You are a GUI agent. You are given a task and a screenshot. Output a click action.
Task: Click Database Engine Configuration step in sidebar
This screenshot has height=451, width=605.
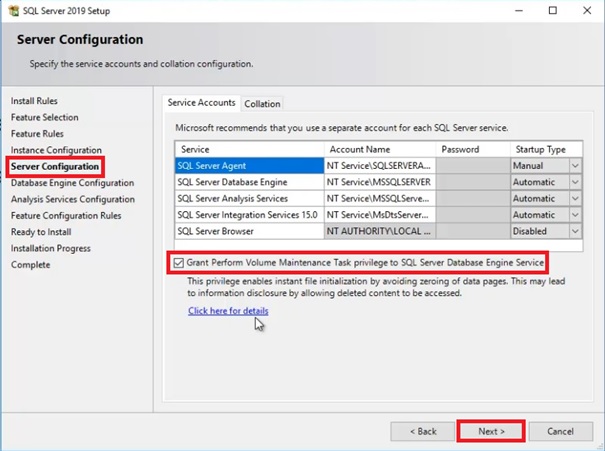[x=72, y=183]
